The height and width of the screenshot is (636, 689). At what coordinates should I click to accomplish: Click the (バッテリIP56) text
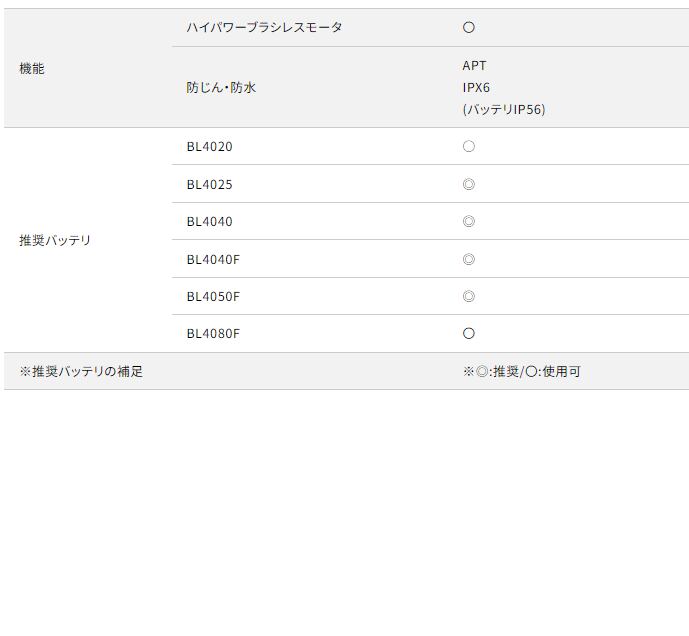tap(504, 110)
